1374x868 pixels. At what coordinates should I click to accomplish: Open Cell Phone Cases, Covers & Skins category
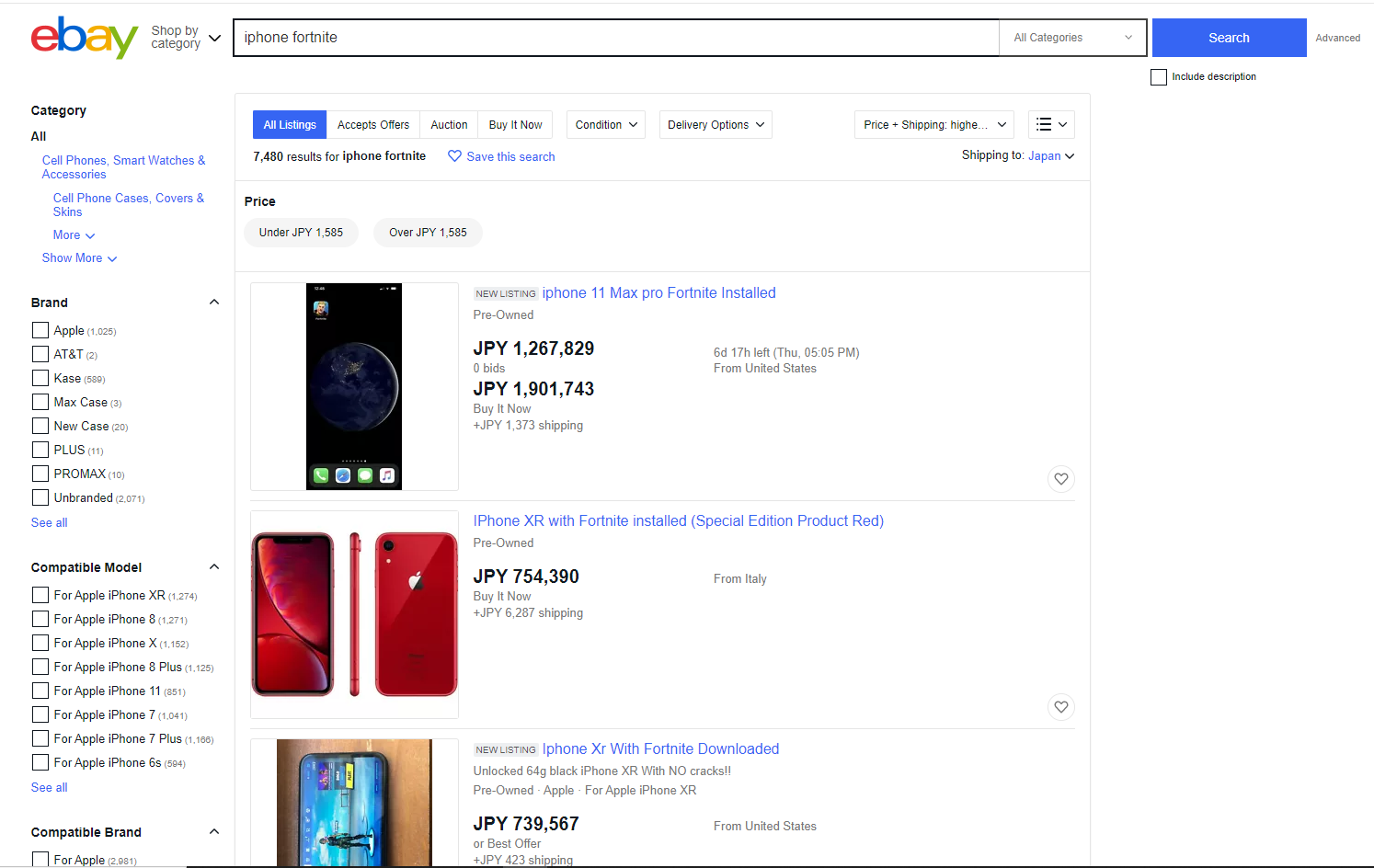click(x=129, y=205)
